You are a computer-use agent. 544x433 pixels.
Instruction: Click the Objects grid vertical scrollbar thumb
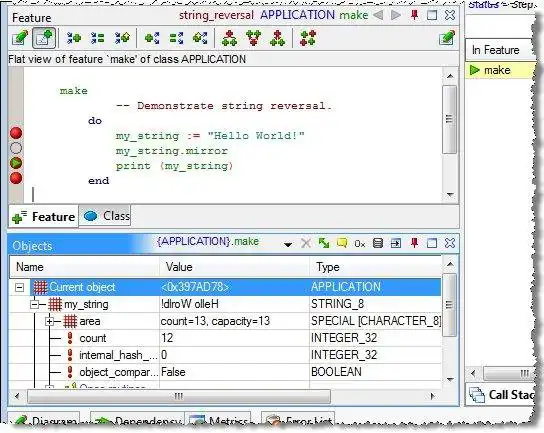(450, 305)
